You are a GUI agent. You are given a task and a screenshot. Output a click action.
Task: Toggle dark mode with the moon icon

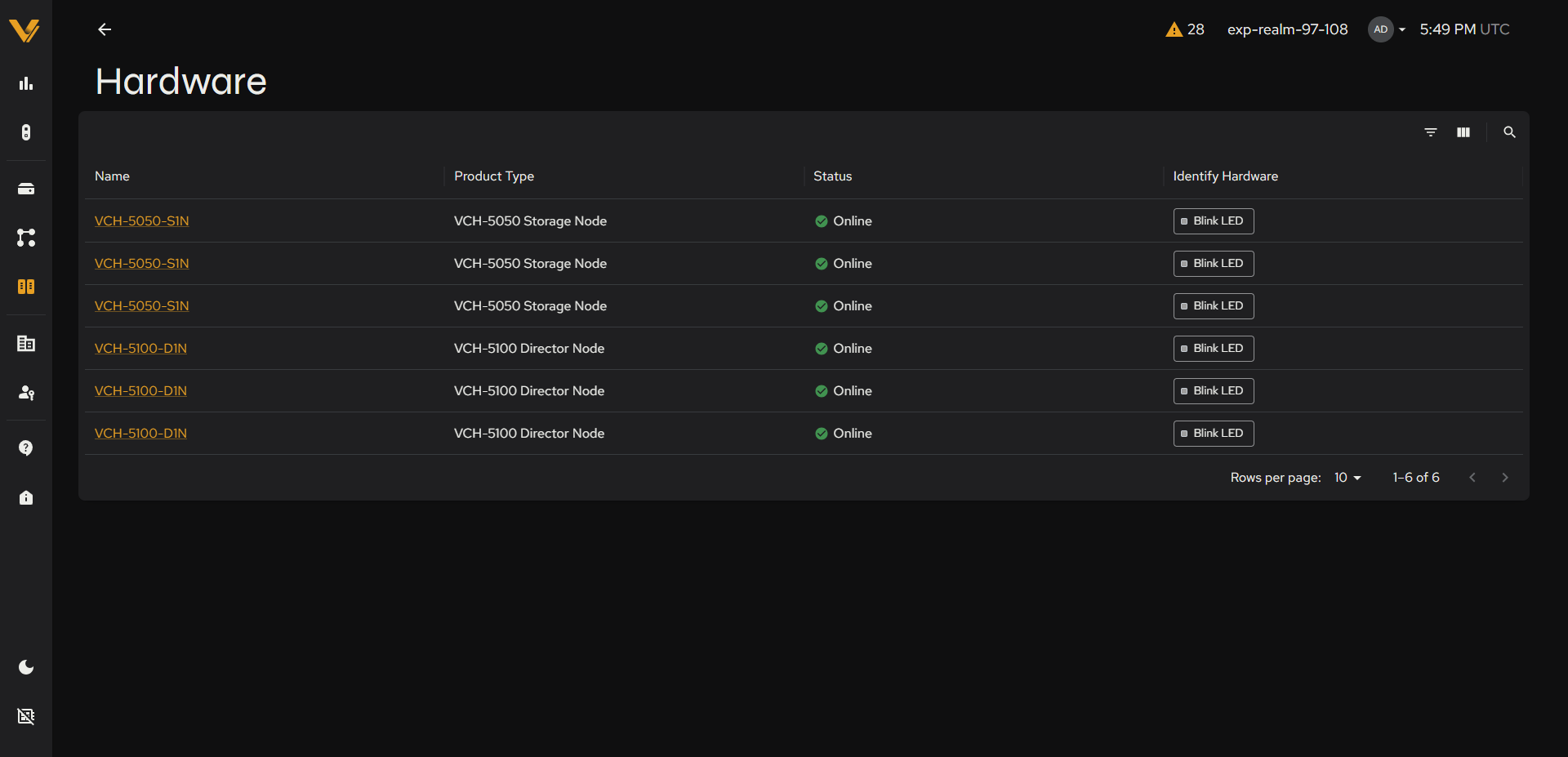pyautogui.click(x=26, y=667)
